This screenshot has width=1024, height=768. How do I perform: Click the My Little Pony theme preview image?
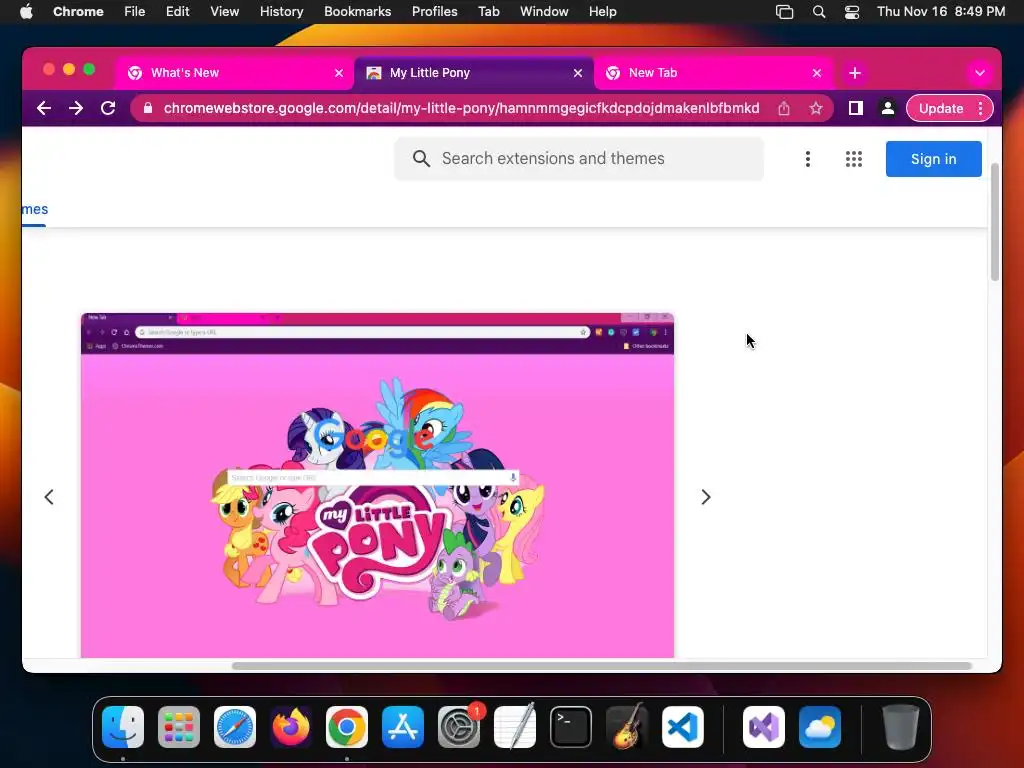click(377, 485)
